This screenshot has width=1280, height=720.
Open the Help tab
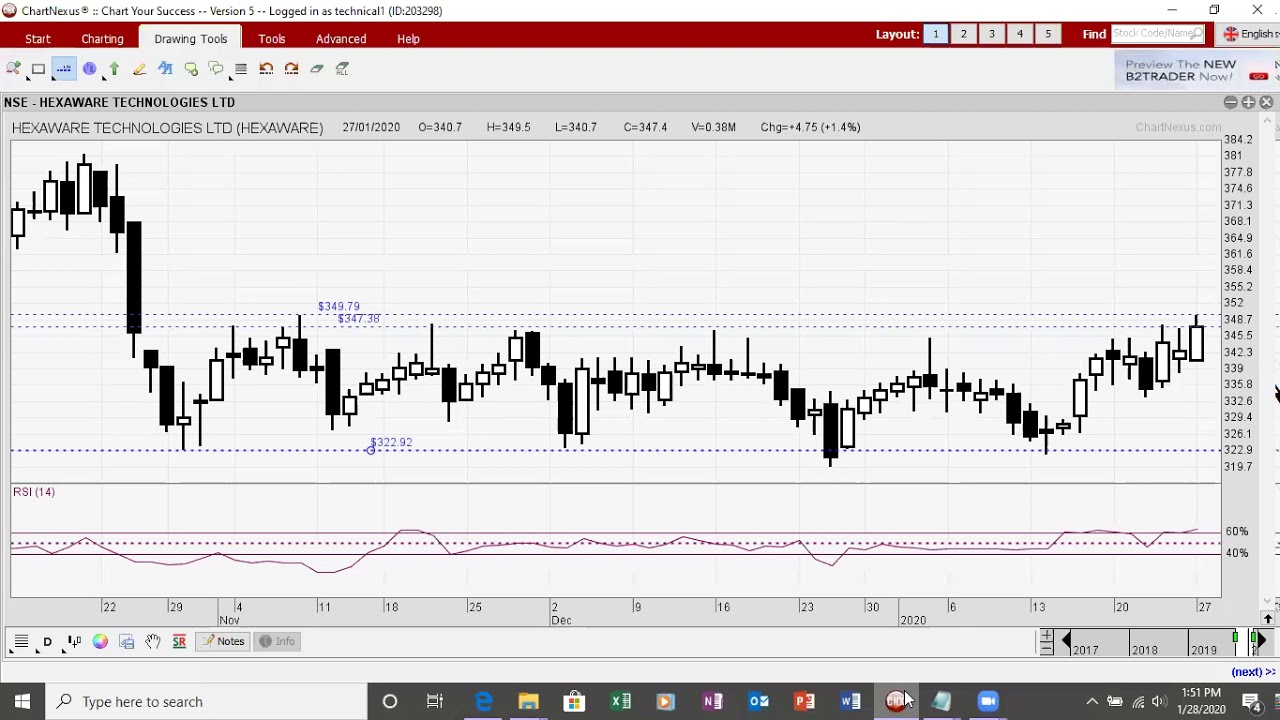(408, 39)
